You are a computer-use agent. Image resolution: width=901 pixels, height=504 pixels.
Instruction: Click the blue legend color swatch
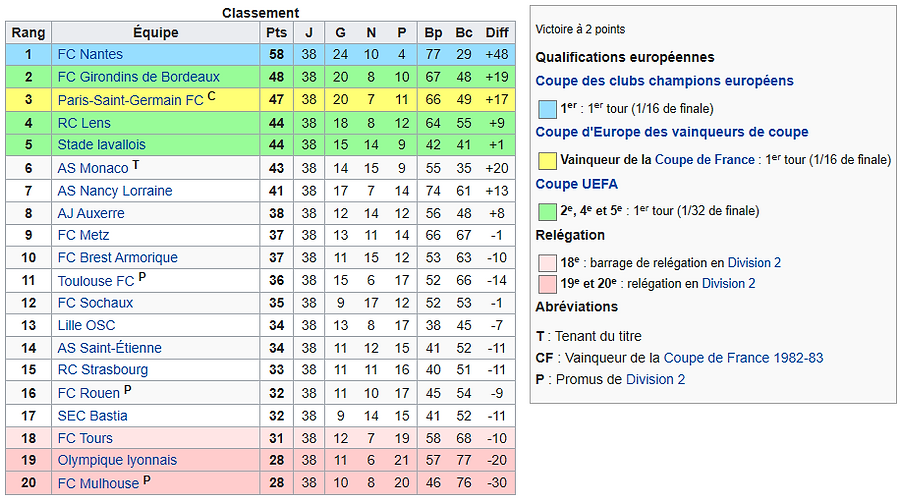[x=547, y=109]
